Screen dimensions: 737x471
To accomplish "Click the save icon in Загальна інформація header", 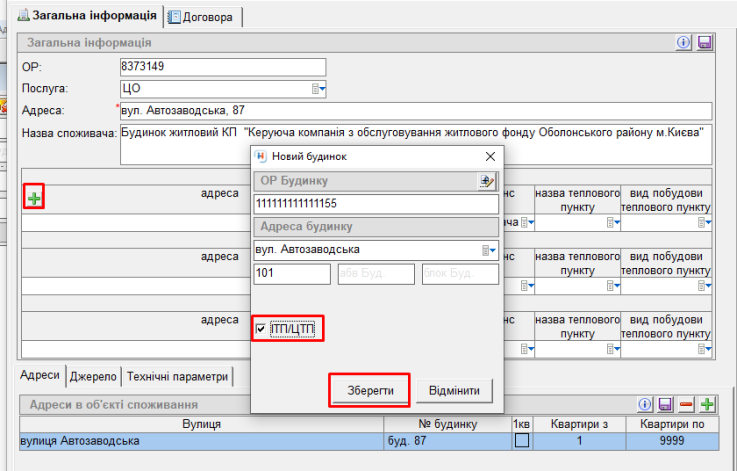I will click(x=704, y=43).
